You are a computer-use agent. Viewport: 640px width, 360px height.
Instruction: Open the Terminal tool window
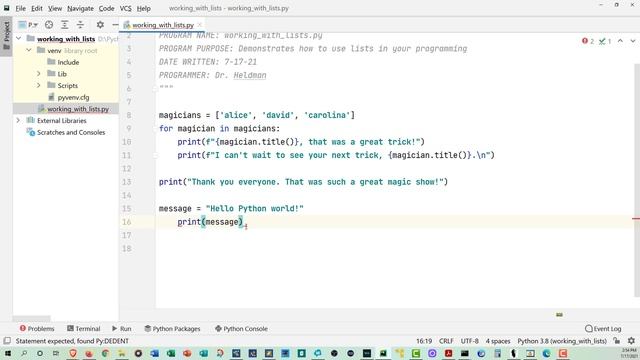[x=83, y=329]
